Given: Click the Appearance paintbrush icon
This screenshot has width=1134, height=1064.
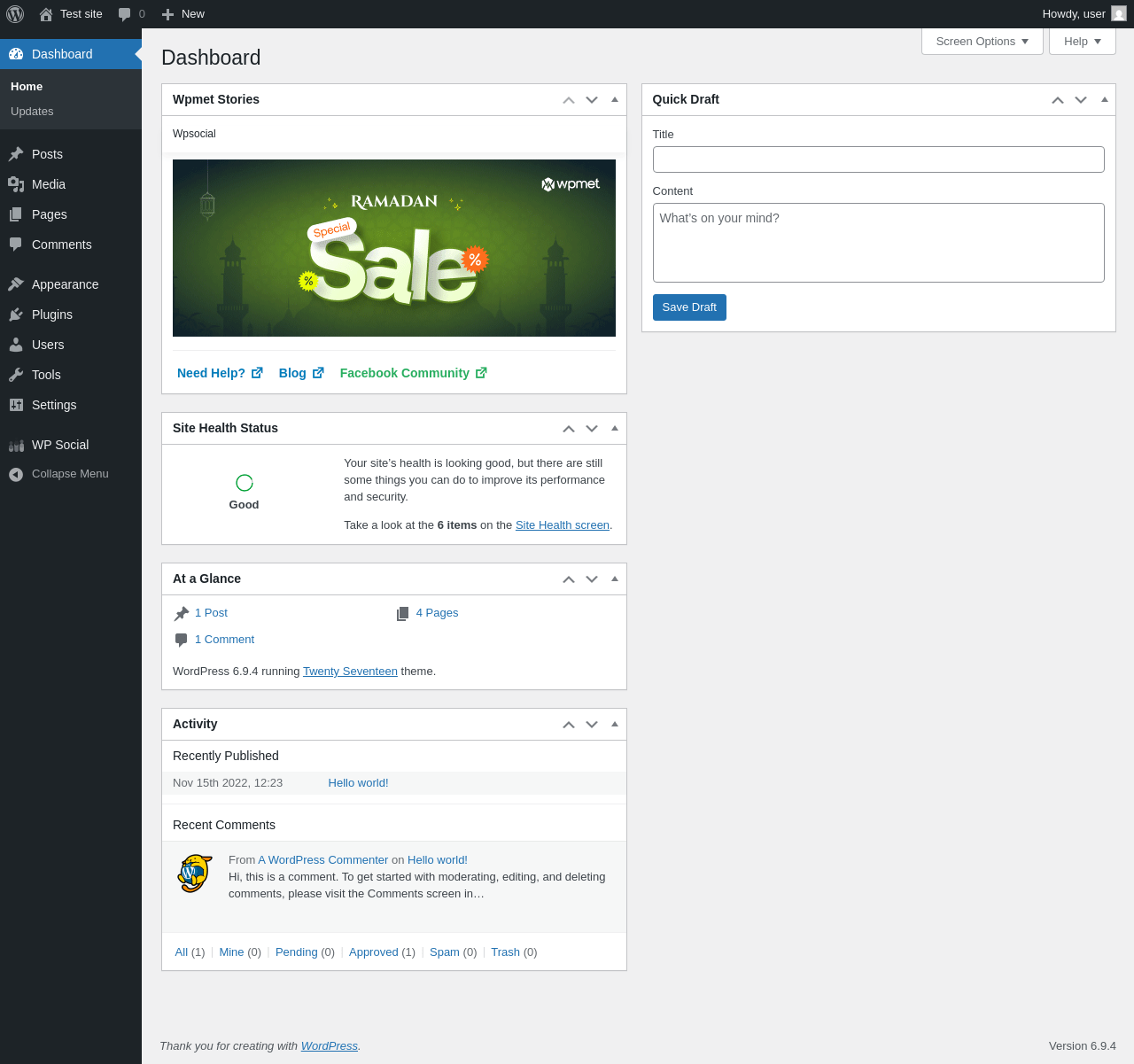Looking at the screenshot, I should point(16,284).
